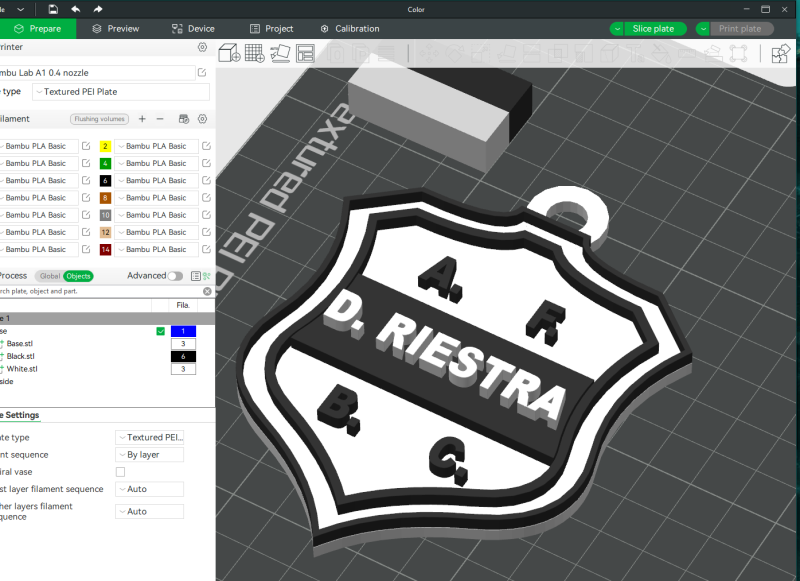Click the dark red filament 14 color swatch
This screenshot has height=581, width=800.
(105, 249)
